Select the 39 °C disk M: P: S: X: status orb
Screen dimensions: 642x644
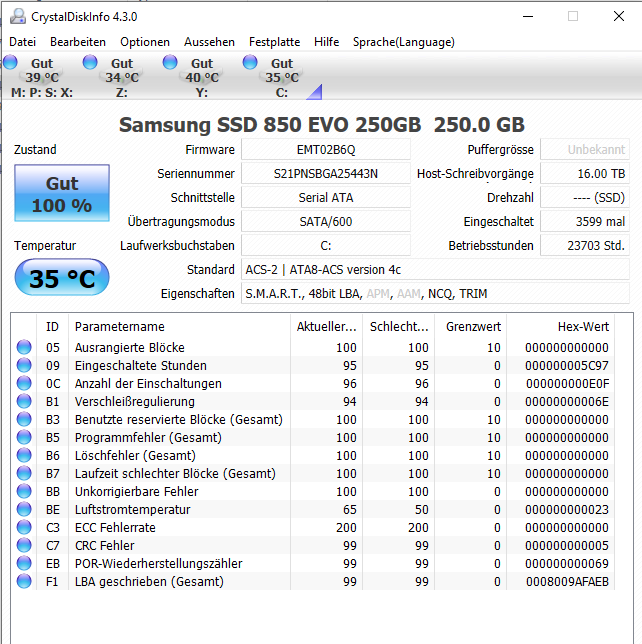pyautogui.click(x=10, y=62)
